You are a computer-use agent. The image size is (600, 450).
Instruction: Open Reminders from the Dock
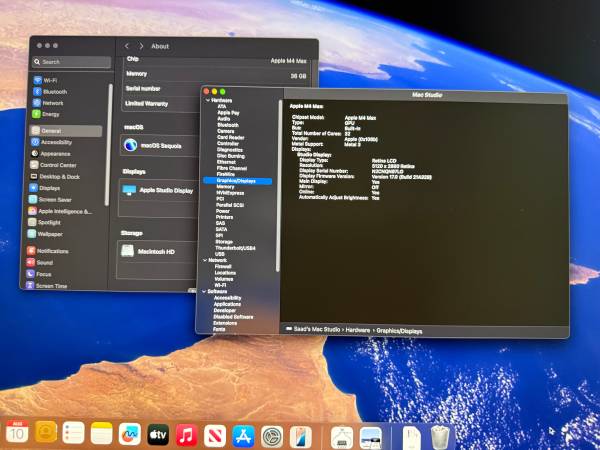(73, 433)
